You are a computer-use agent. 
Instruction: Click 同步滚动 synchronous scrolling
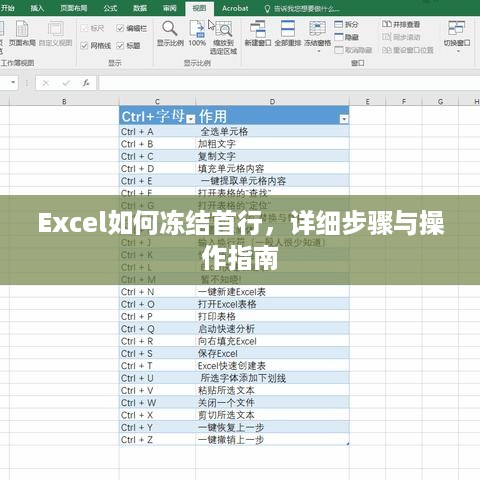[401, 37]
